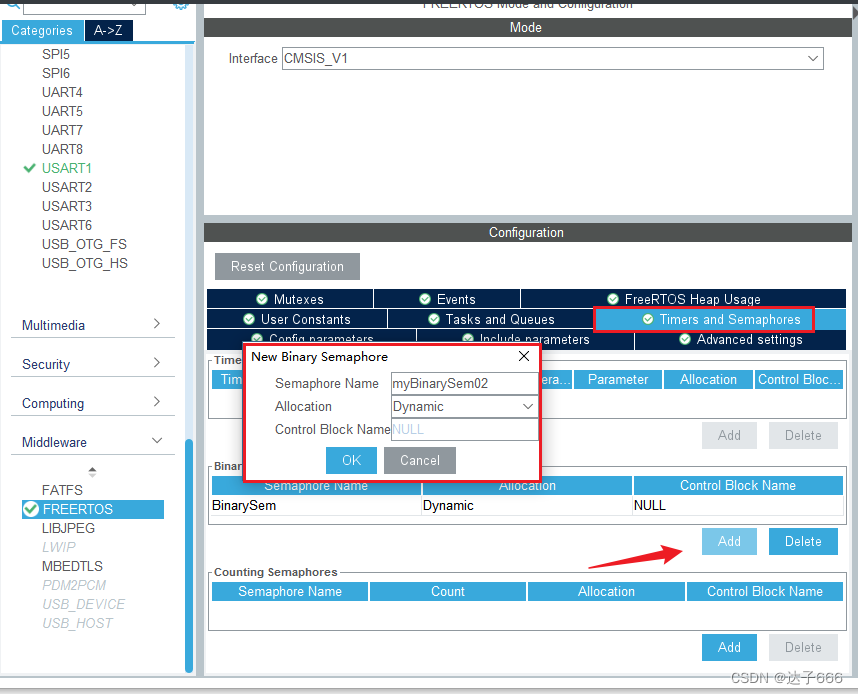Screen dimensions: 858x694
Task: Close the New Binary Semaphore dialog
Action: click(524, 356)
